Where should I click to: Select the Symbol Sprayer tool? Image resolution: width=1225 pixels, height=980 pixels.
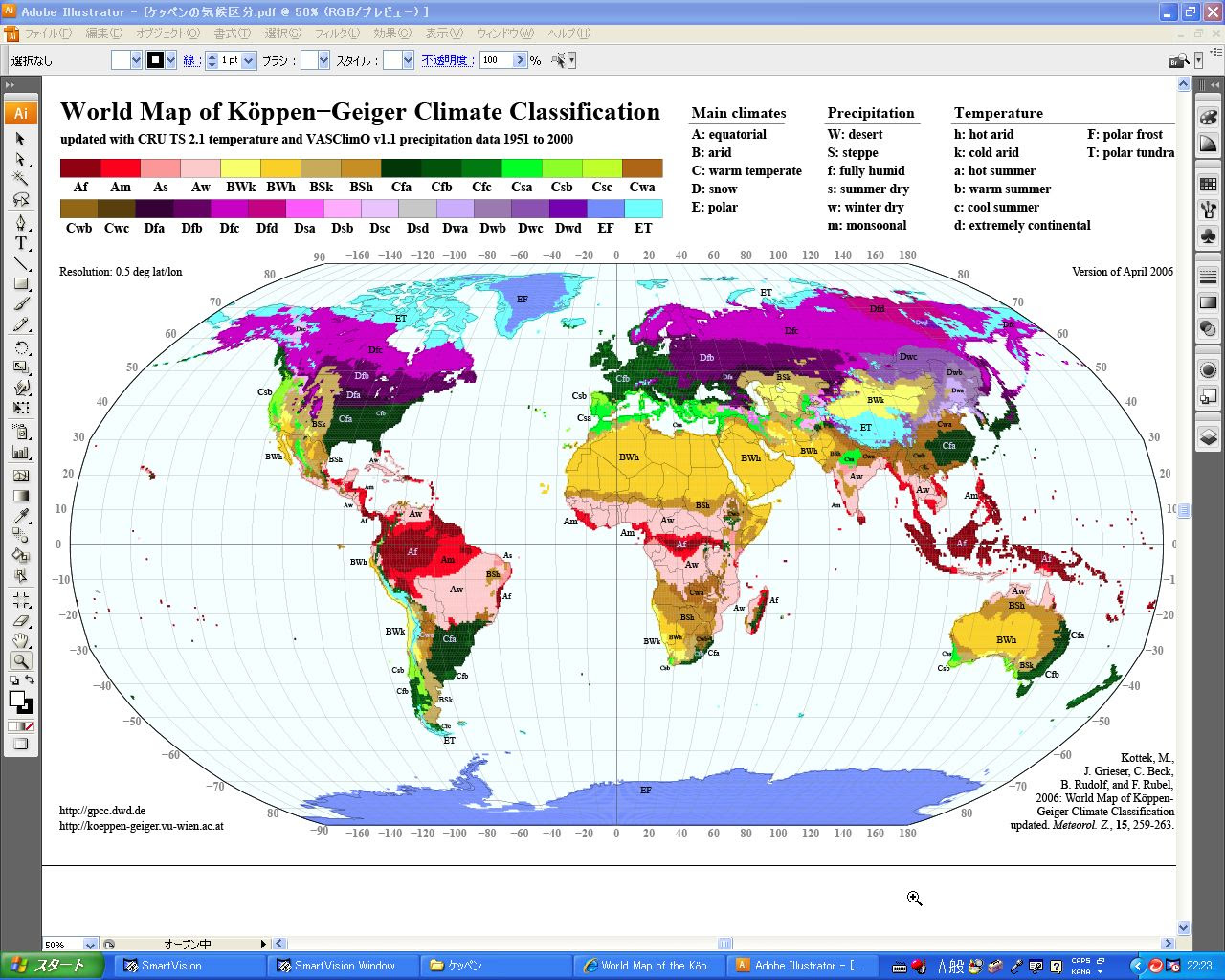point(21,432)
